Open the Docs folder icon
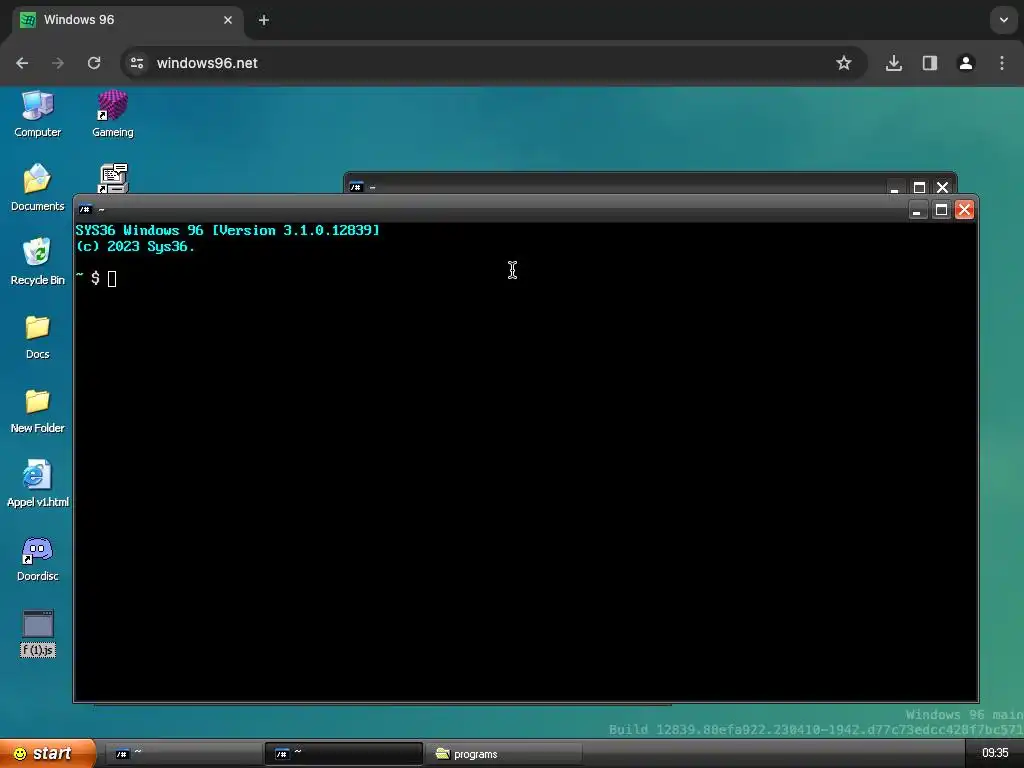Image resolution: width=1024 pixels, height=768 pixels. click(x=37, y=336)
